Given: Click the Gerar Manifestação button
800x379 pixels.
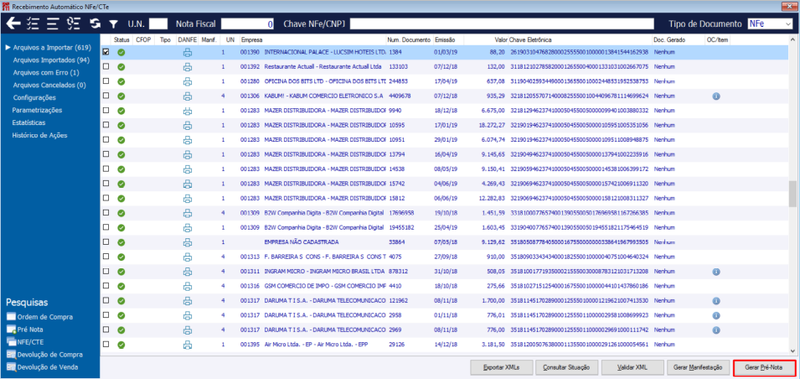Looking at the screenshot, I should 697,366.
